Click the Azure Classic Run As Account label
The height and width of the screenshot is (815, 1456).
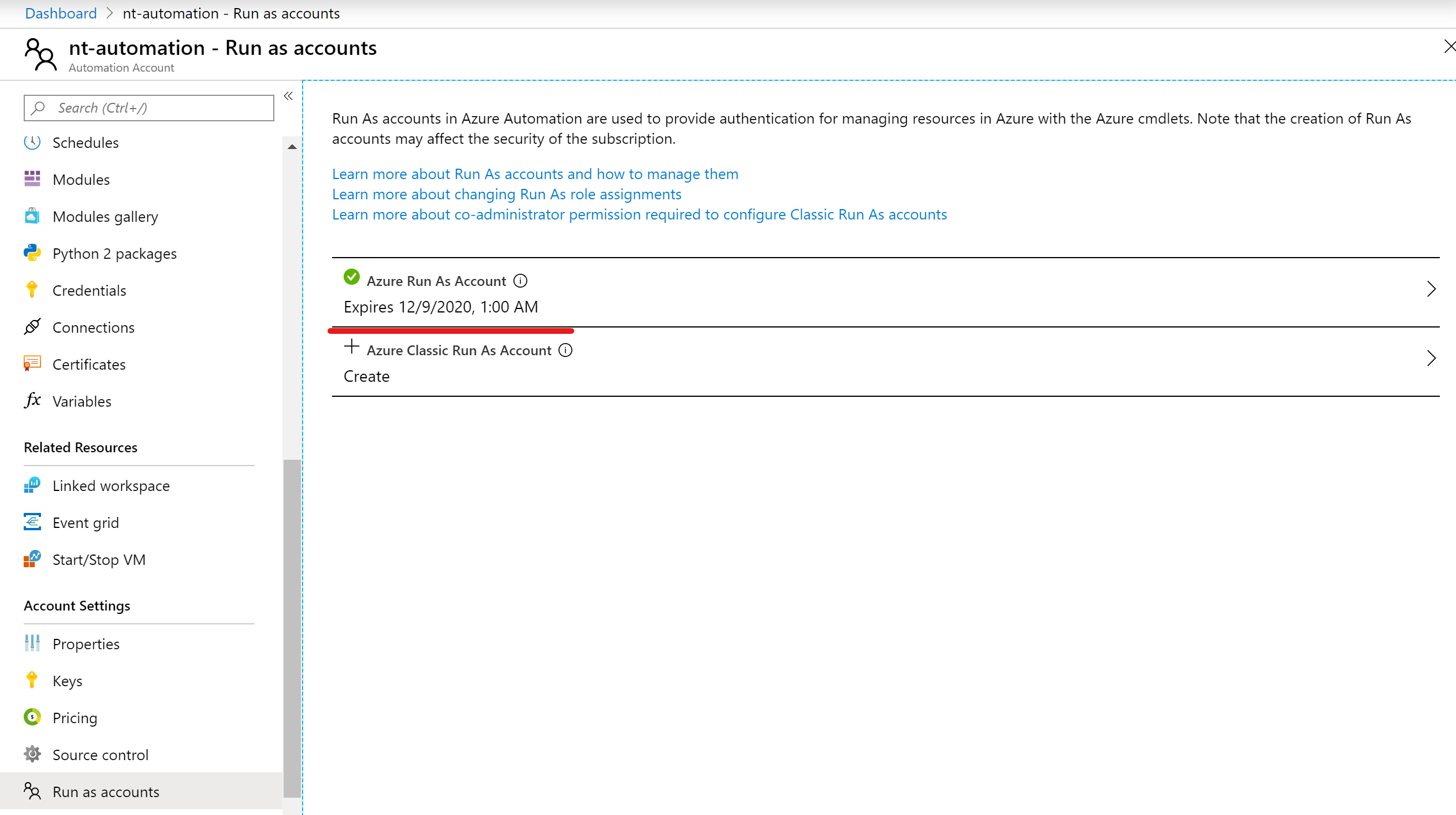coord(459,351)
